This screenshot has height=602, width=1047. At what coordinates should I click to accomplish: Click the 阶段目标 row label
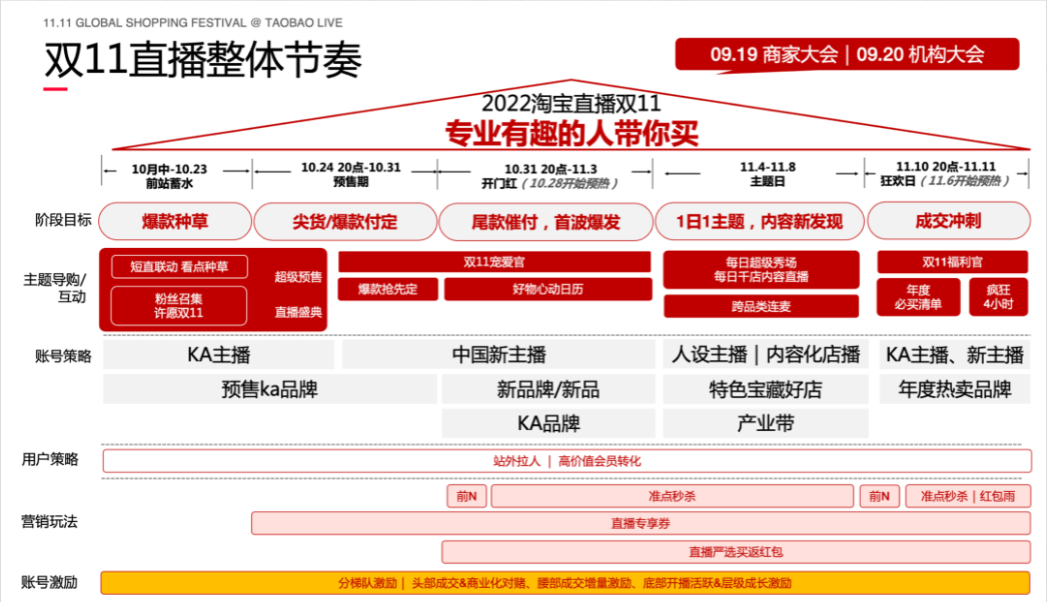tap(63, 220)
